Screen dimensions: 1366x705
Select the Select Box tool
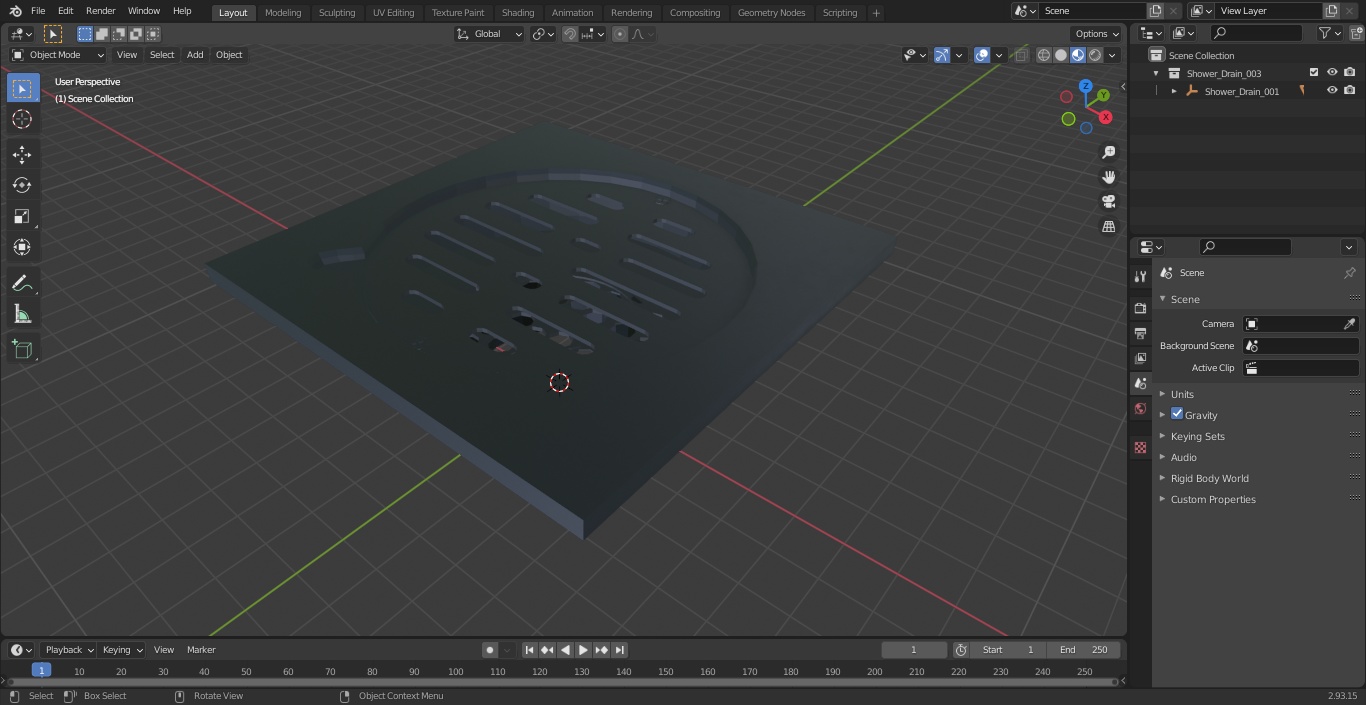point(22,88)
